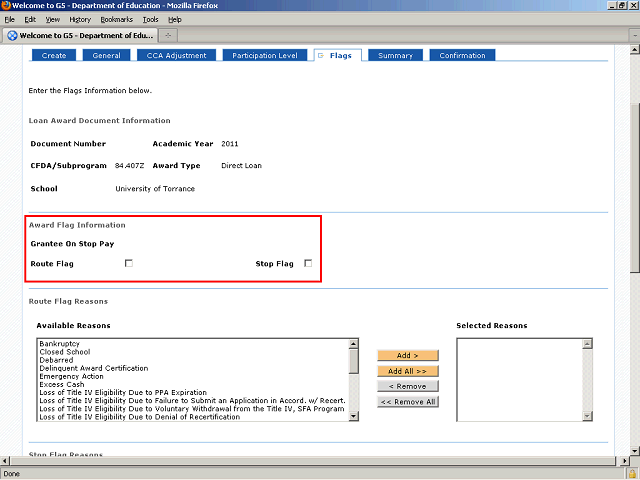Open a new browser tab with the plus button
640x480 pixels.
168,36
